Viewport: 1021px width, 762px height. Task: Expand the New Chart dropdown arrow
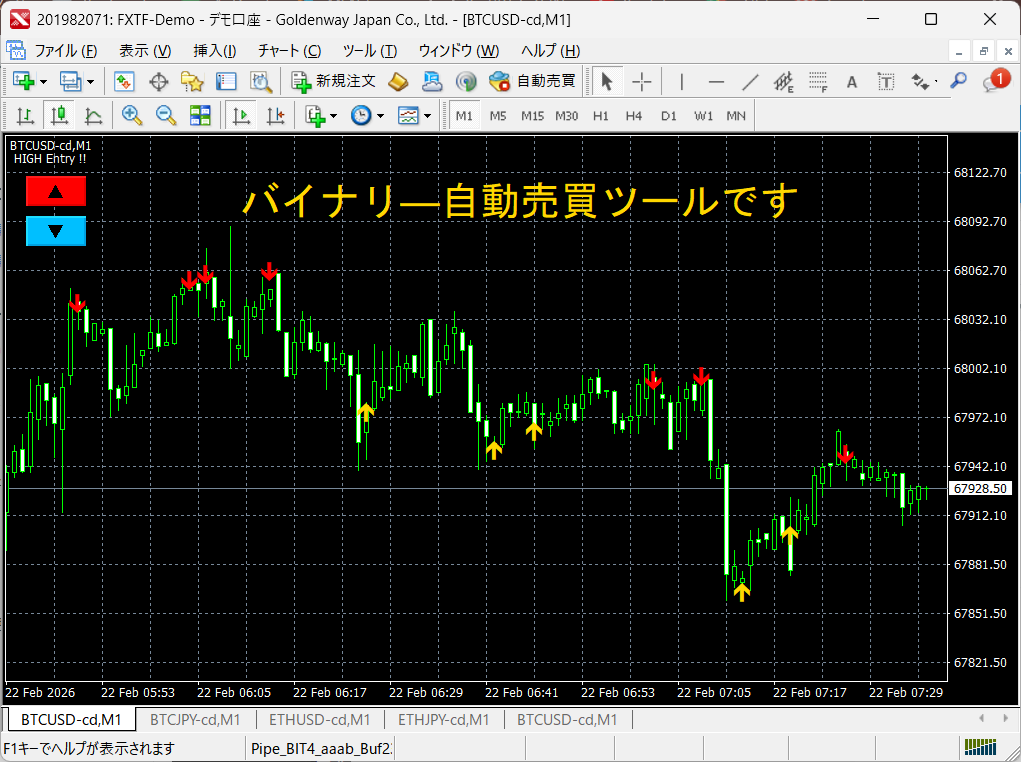(44, 82)
